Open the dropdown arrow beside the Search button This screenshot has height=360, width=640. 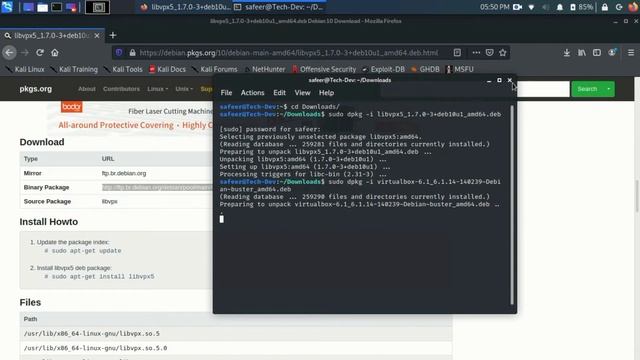coord(609,89)
